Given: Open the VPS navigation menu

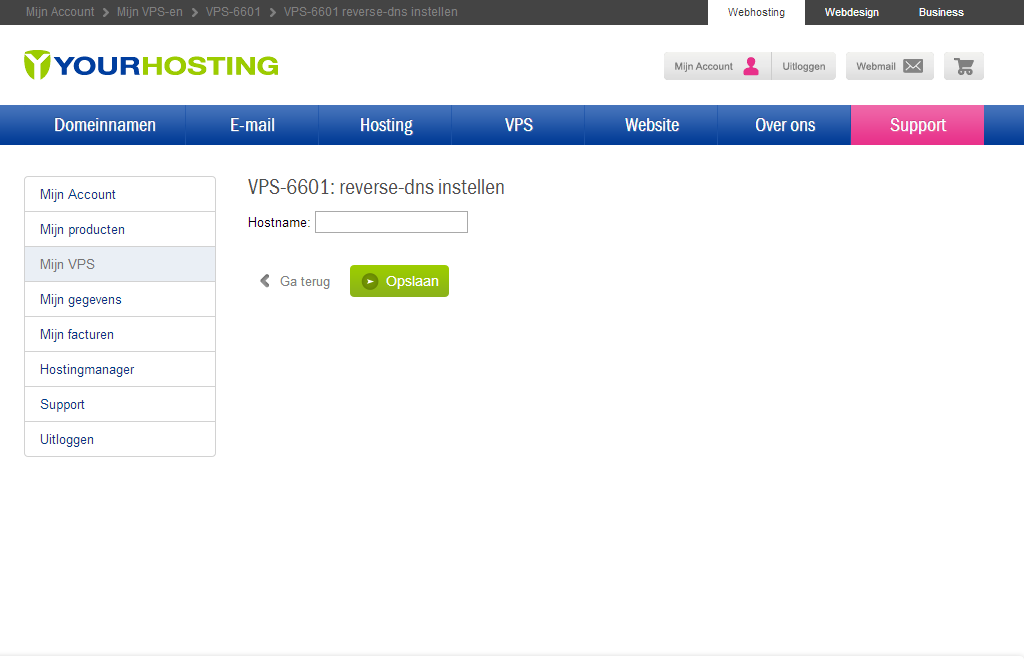Looking at the screenshot, I should pos(518,125).
